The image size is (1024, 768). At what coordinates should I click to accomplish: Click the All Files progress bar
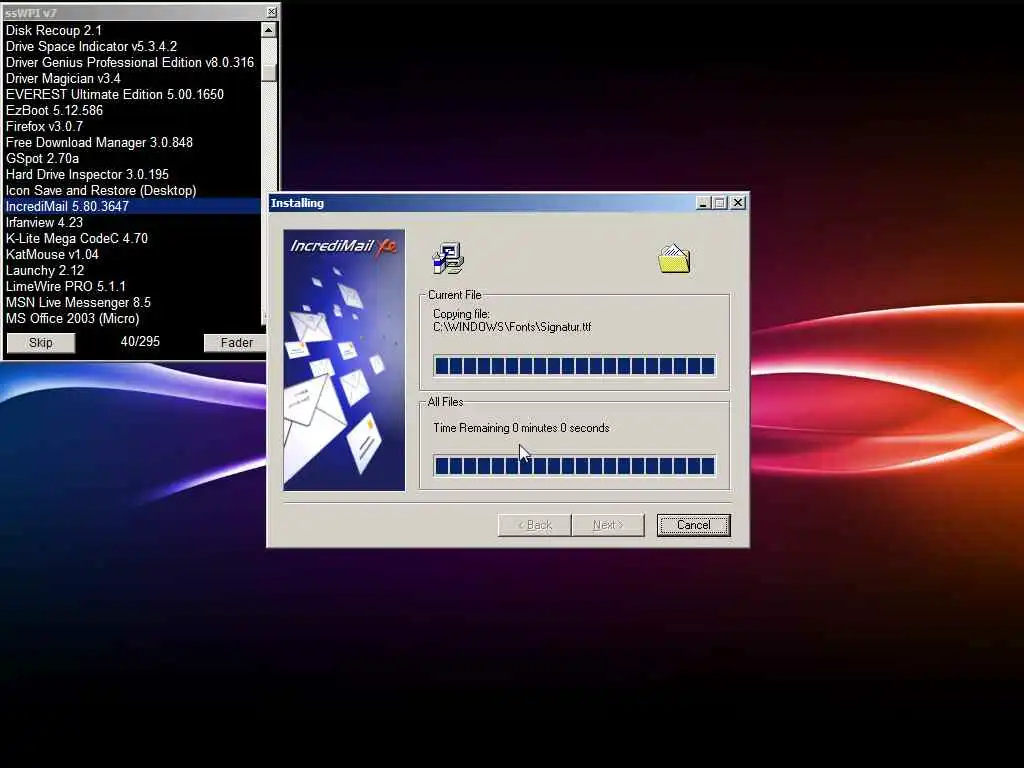574,466
